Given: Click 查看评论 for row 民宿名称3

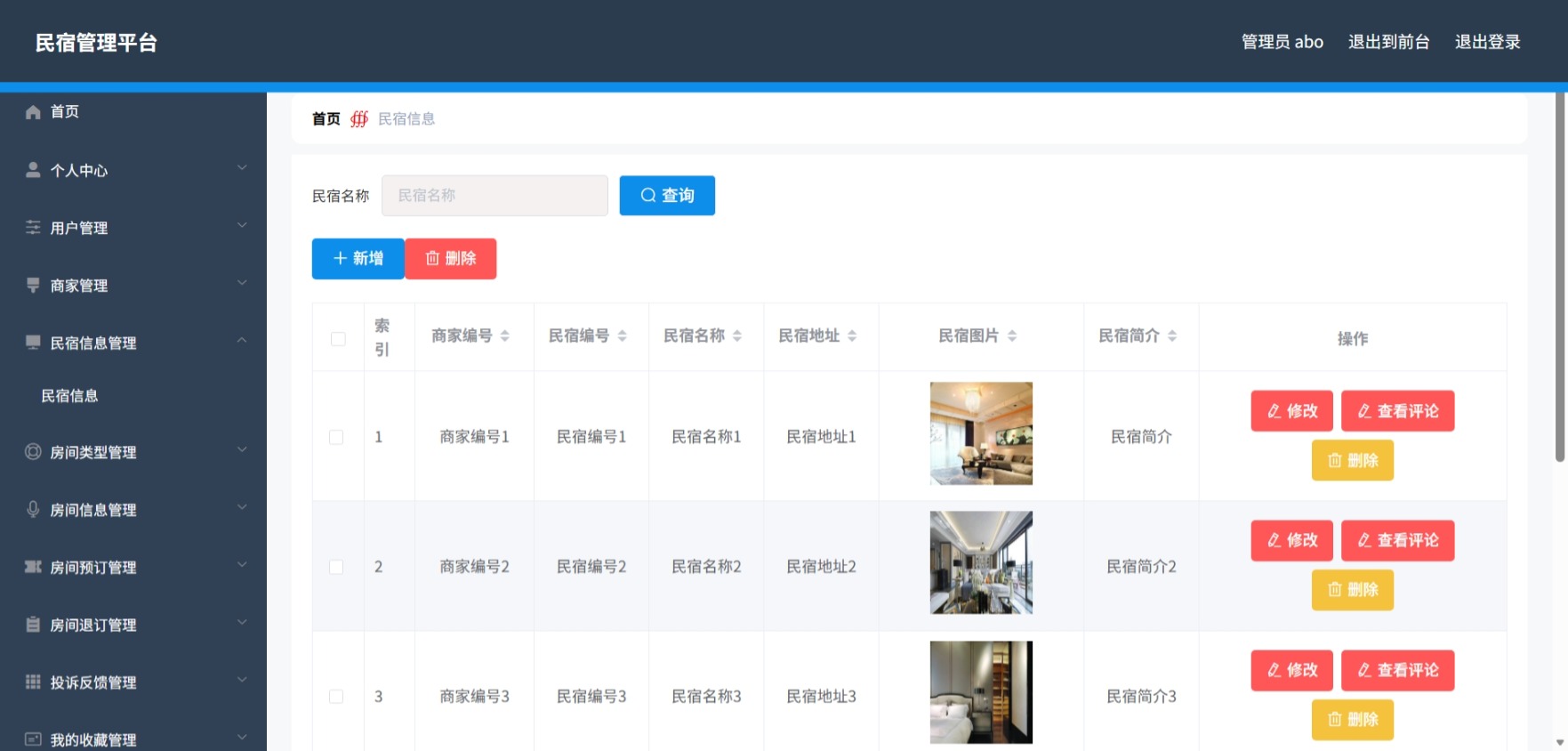Looking at the screenshot, I should (1397, 670).
